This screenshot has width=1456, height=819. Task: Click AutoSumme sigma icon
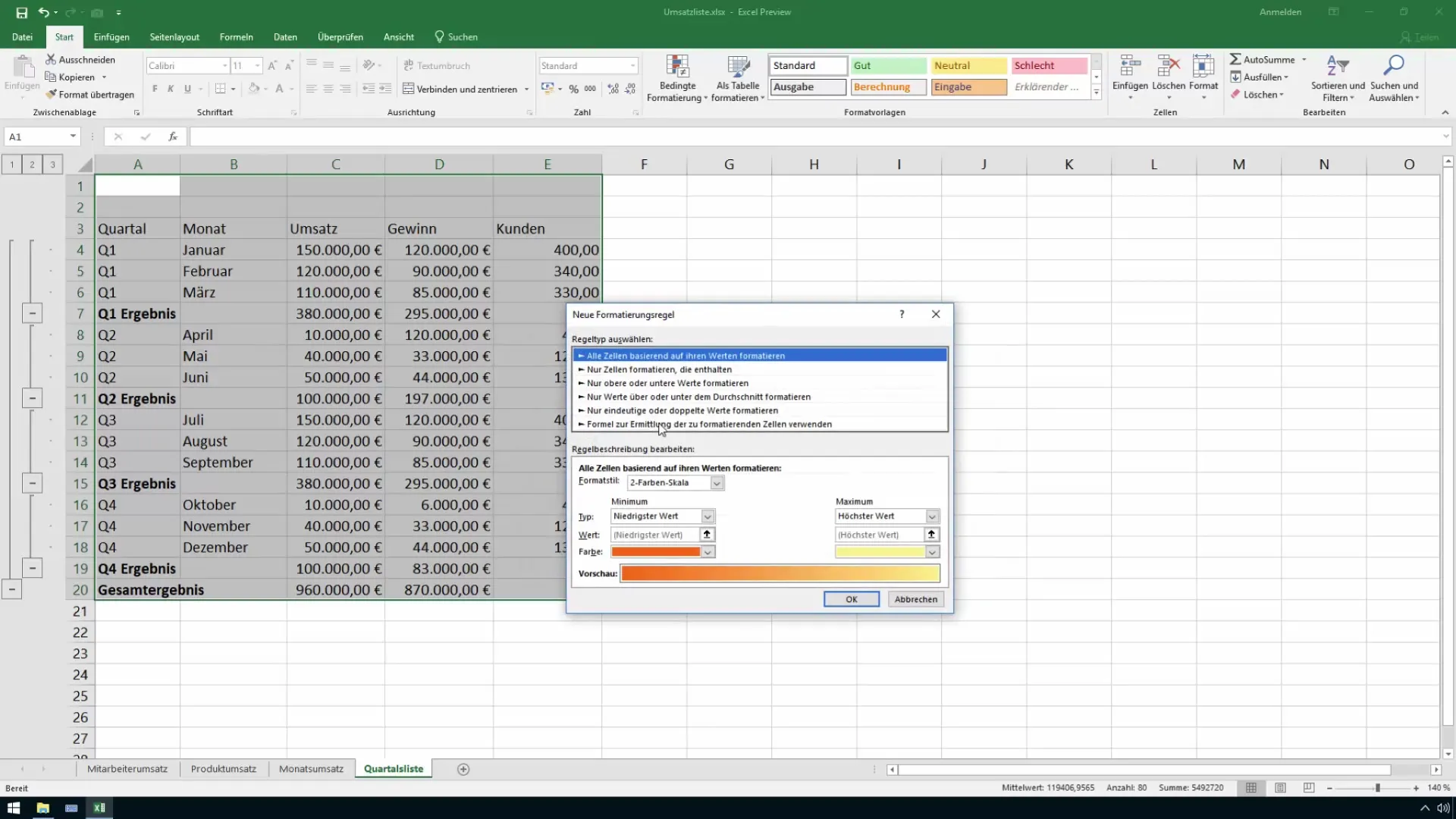(x=1235, y=59)
